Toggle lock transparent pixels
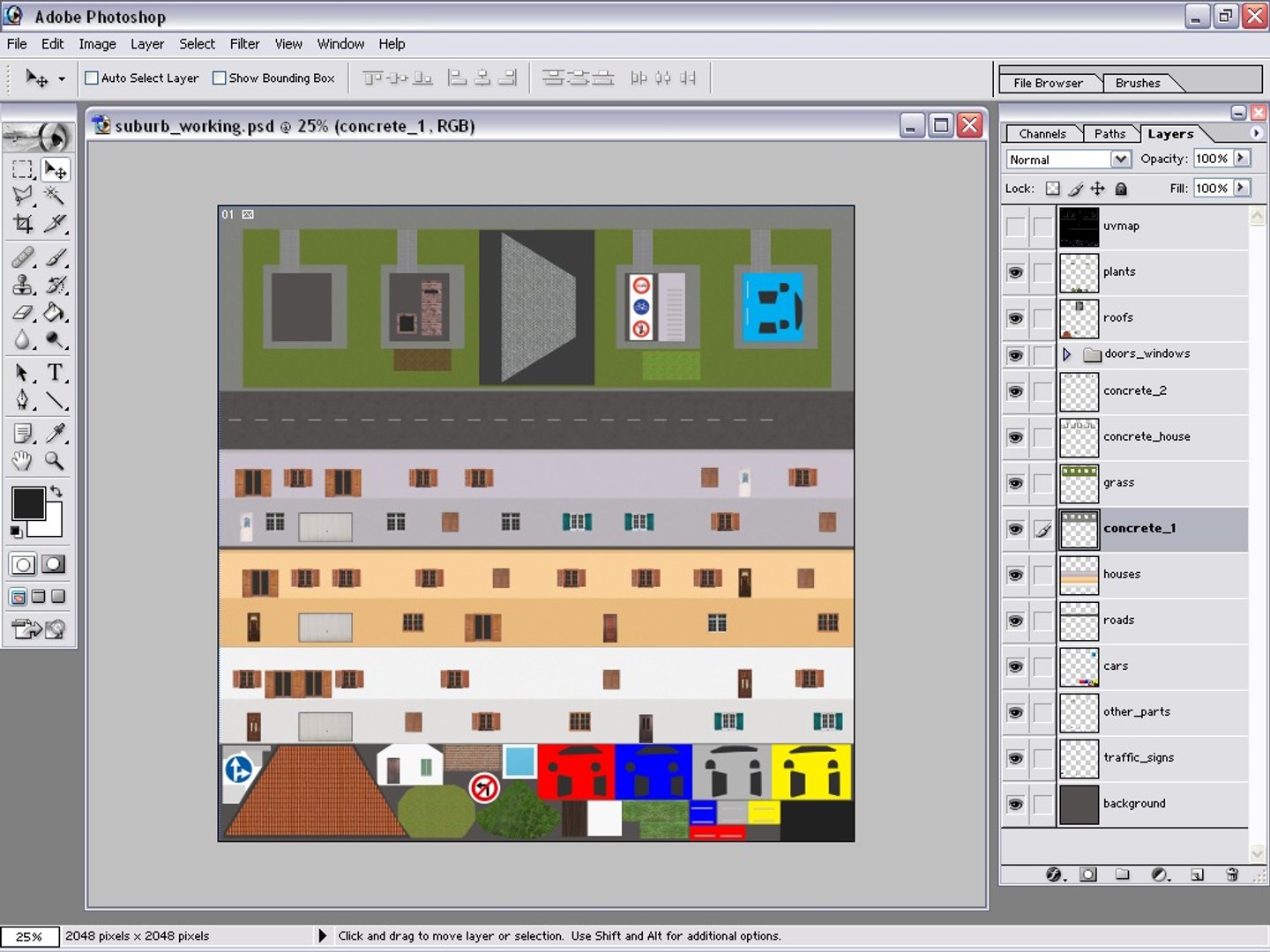The width and height of the screenshot is (1270, 952). (1053, 189)
